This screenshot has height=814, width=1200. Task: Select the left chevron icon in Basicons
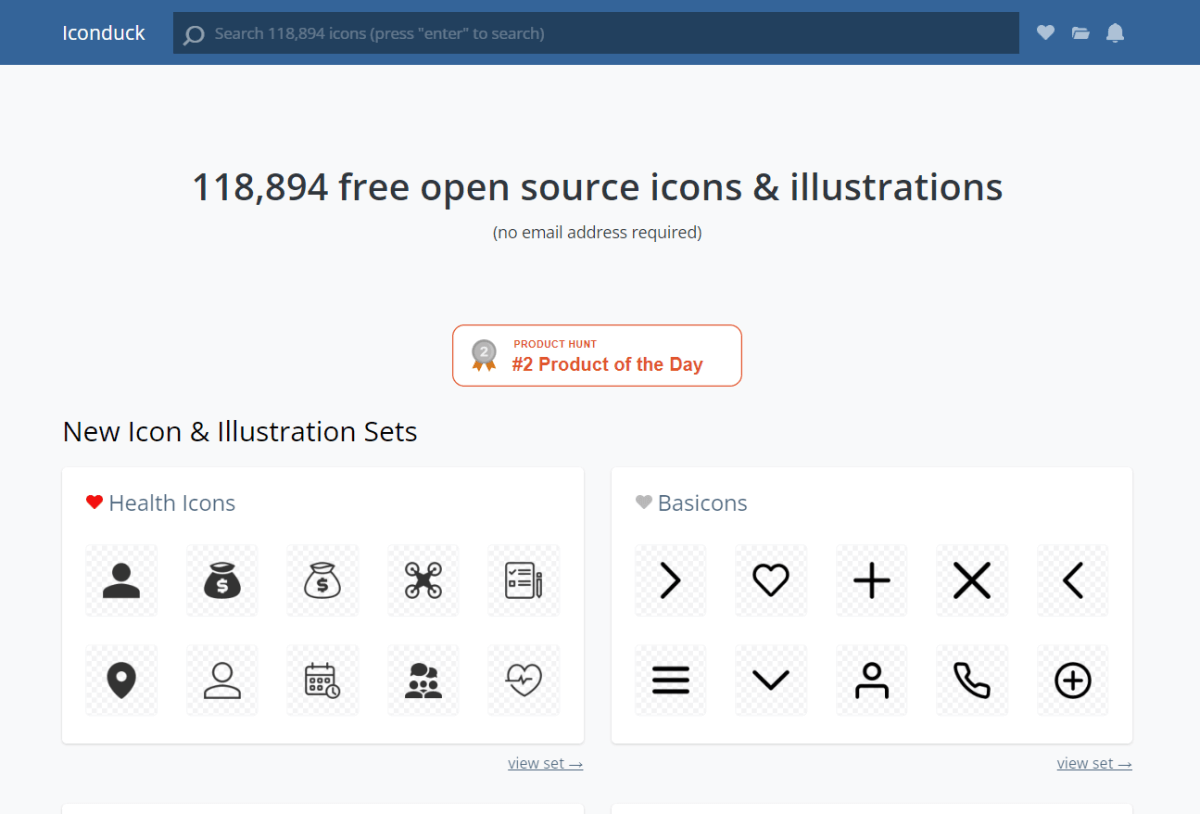(x=1072, y=580)
